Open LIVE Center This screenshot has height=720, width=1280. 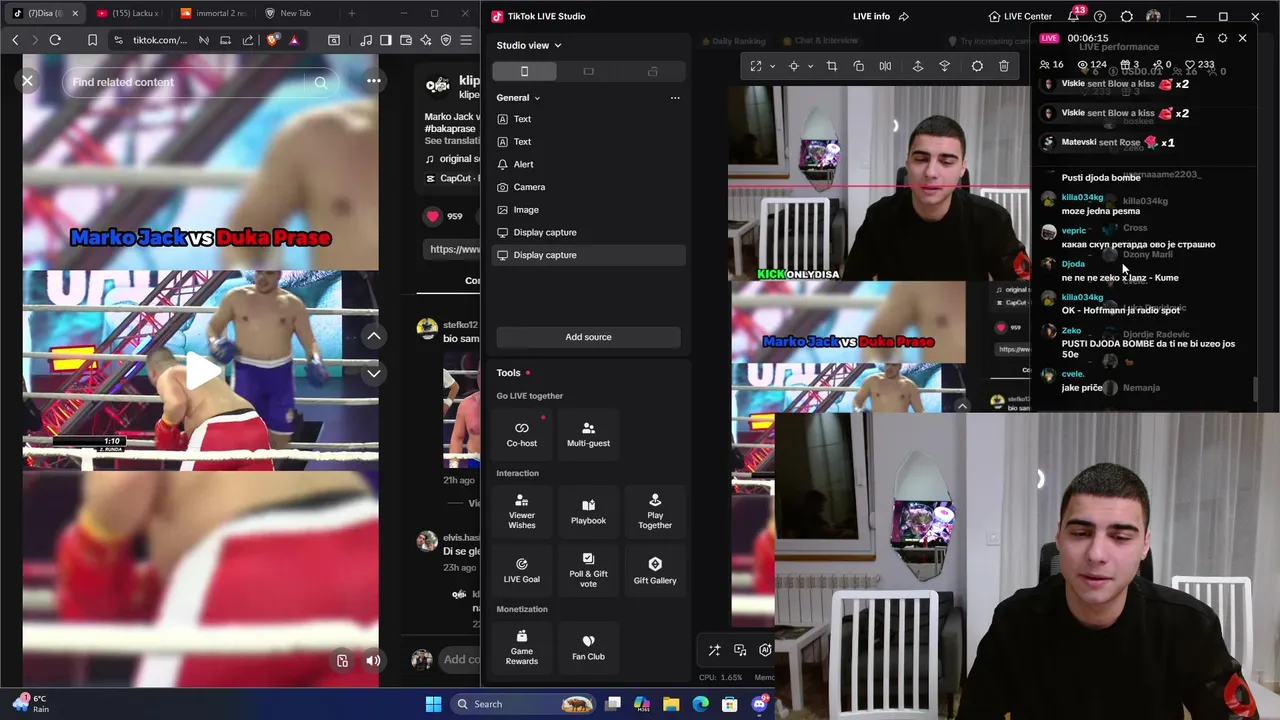(x=1020, y=16)
